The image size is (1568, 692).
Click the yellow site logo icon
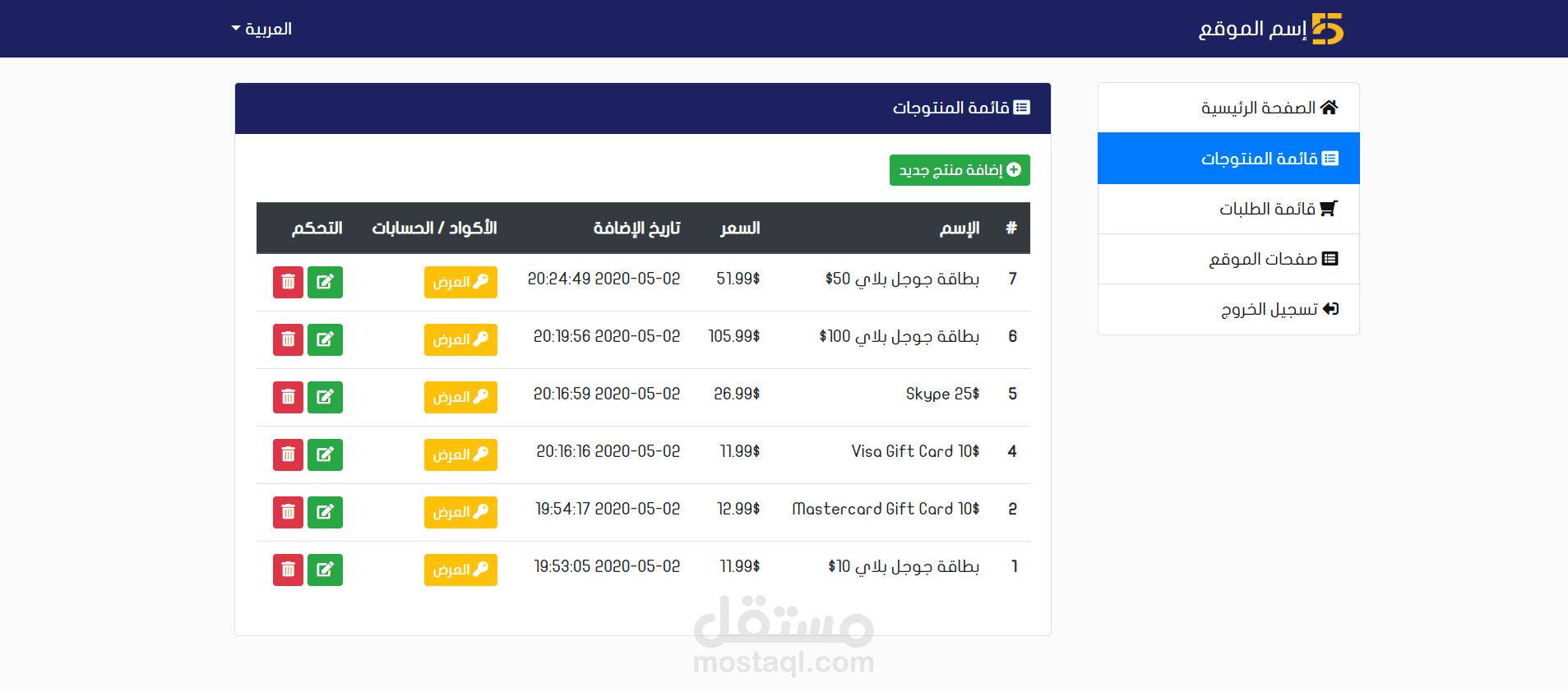coord(1327,29)
